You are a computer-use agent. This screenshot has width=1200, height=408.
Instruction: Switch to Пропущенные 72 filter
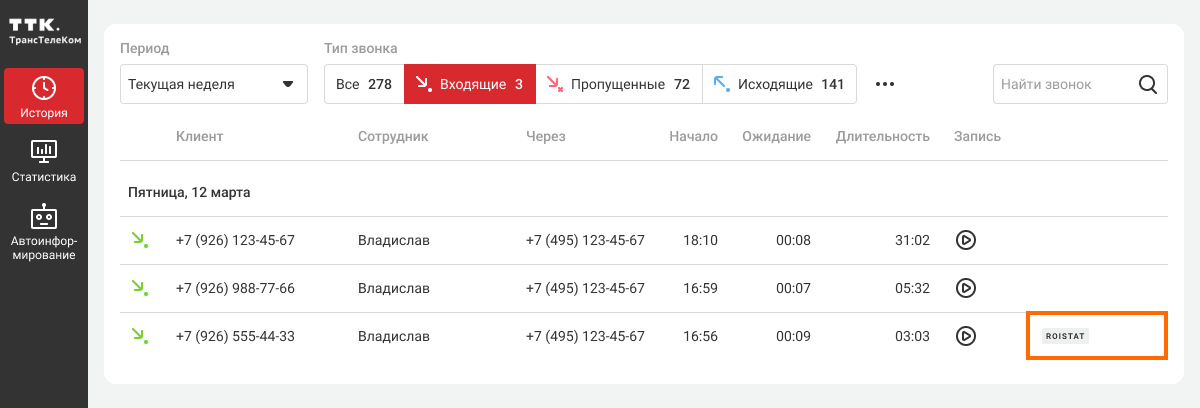(x=618, y=85)
